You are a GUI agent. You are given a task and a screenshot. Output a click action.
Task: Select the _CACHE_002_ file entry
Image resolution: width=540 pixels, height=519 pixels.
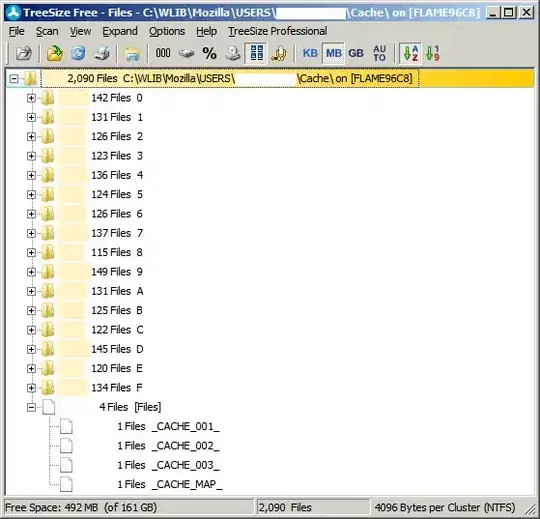[168, 446]
